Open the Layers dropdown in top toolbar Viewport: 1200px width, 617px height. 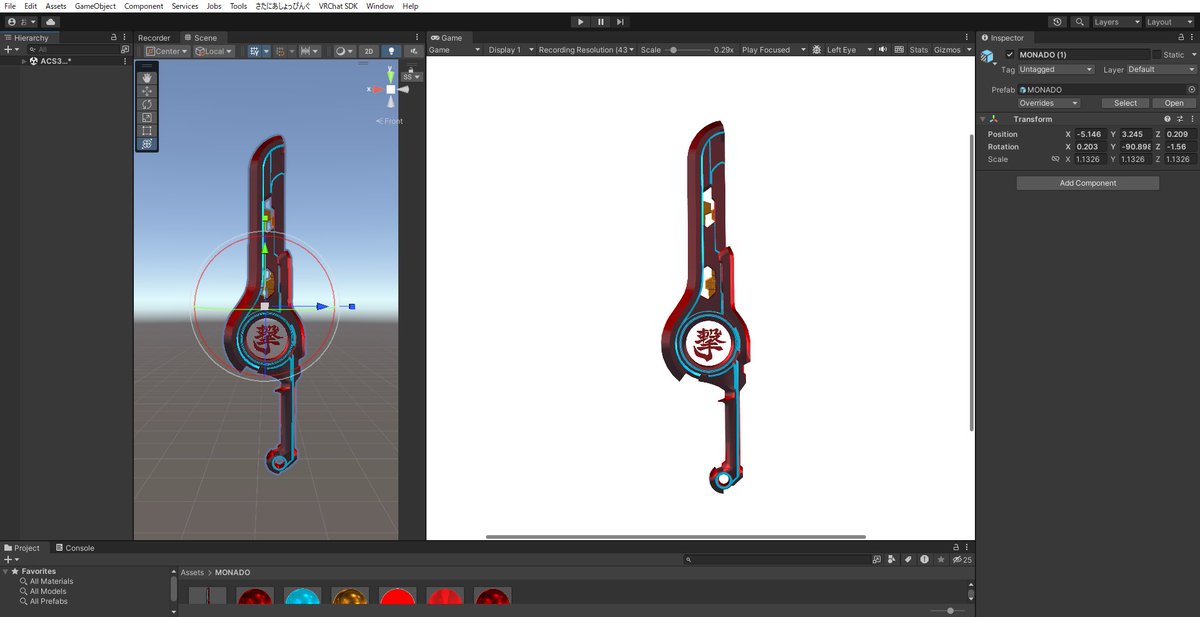(x=1115, y=21)
